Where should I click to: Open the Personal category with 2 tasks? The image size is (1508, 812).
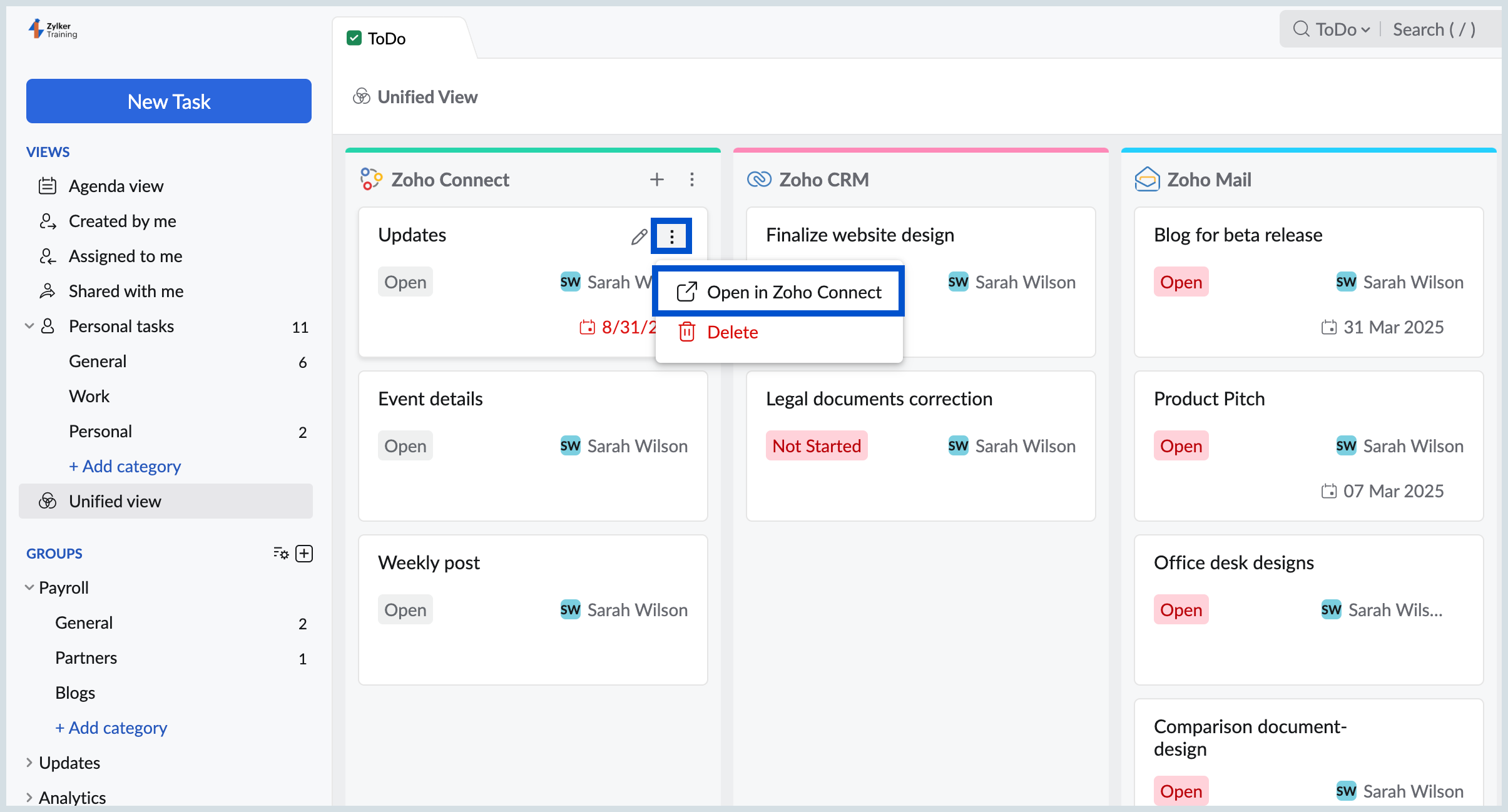pyautogui.click(x=100, y=431)
